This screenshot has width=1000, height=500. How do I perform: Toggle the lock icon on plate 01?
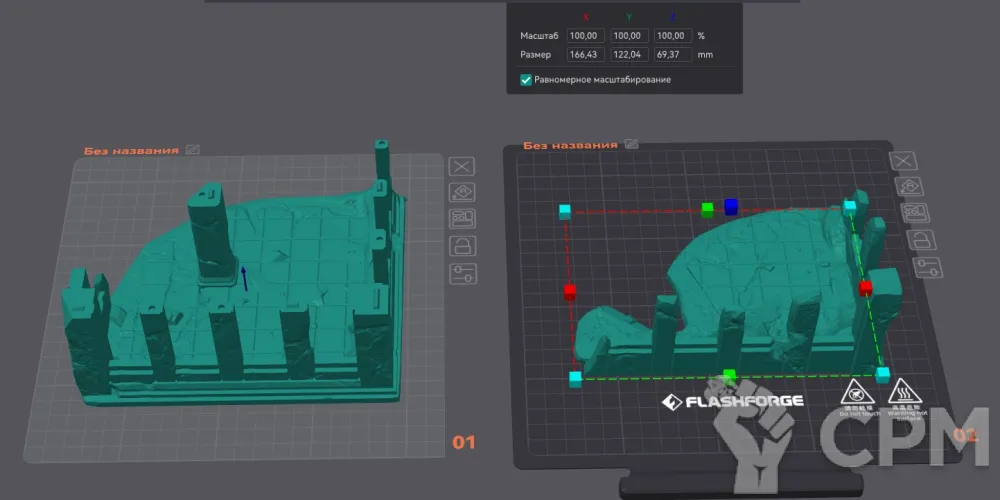(461, 246)
